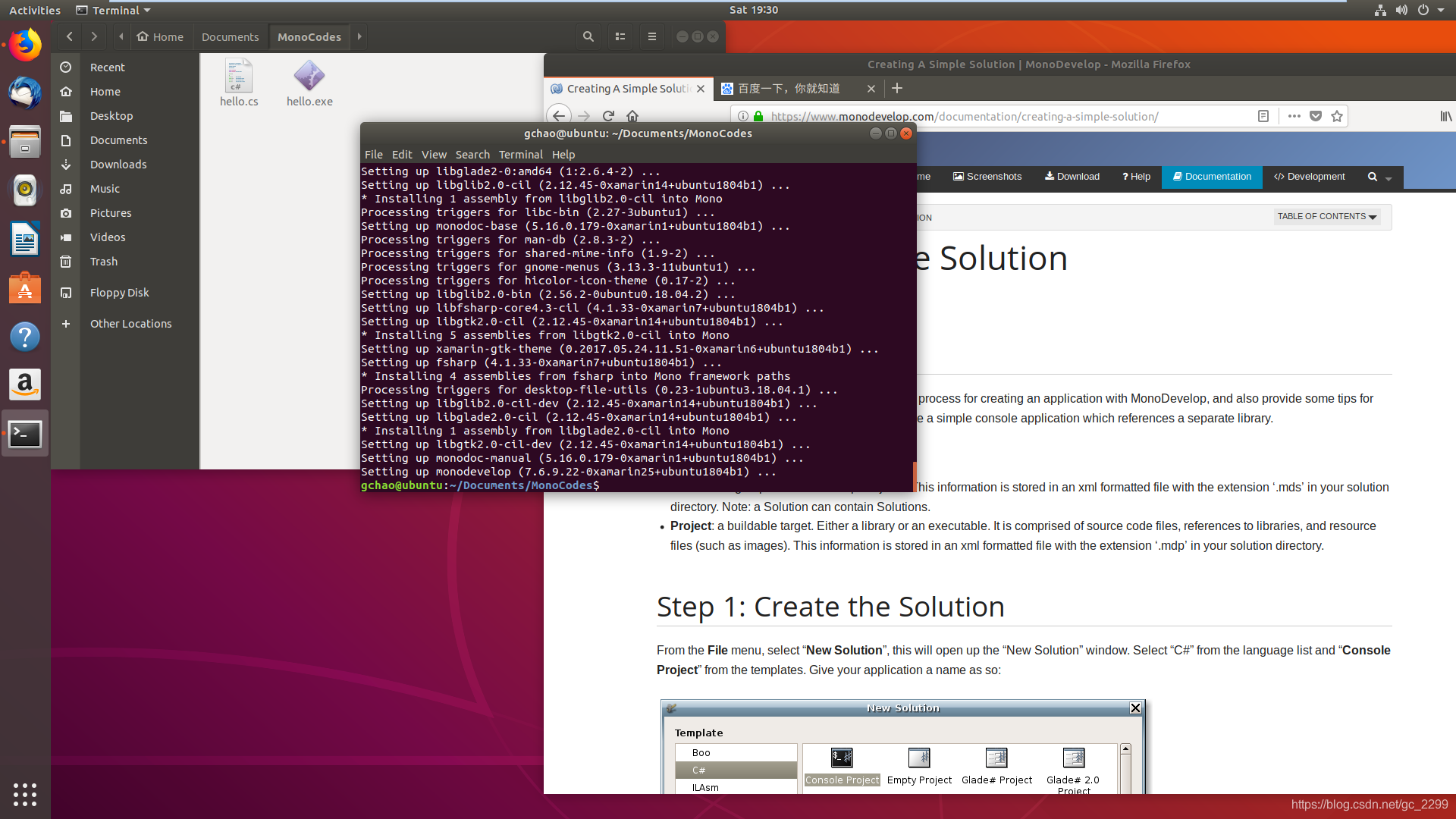The width and height of the screenshot is (1456, 819).
Task: Open hello.cs file icon
Action: [239, 77]
